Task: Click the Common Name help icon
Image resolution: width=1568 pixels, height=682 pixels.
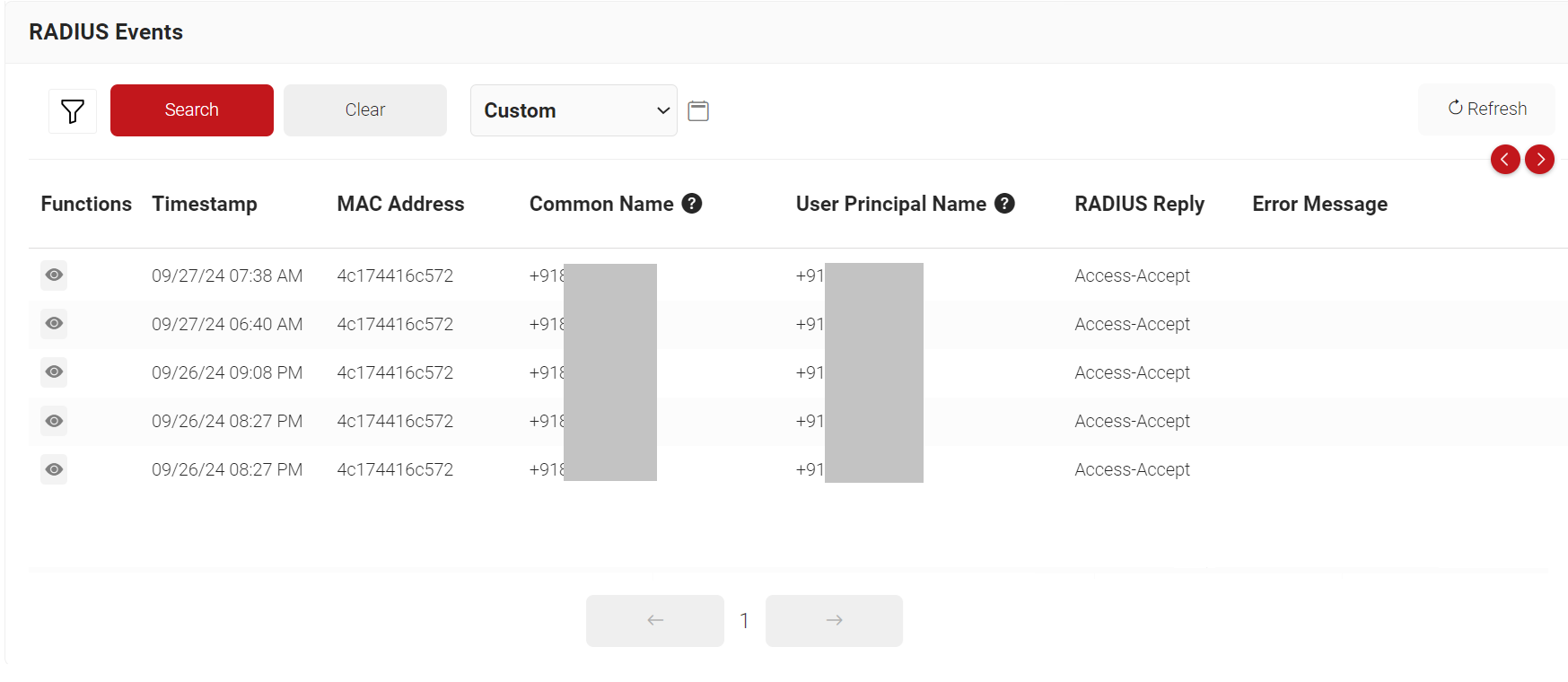Action: click(691, 204)
